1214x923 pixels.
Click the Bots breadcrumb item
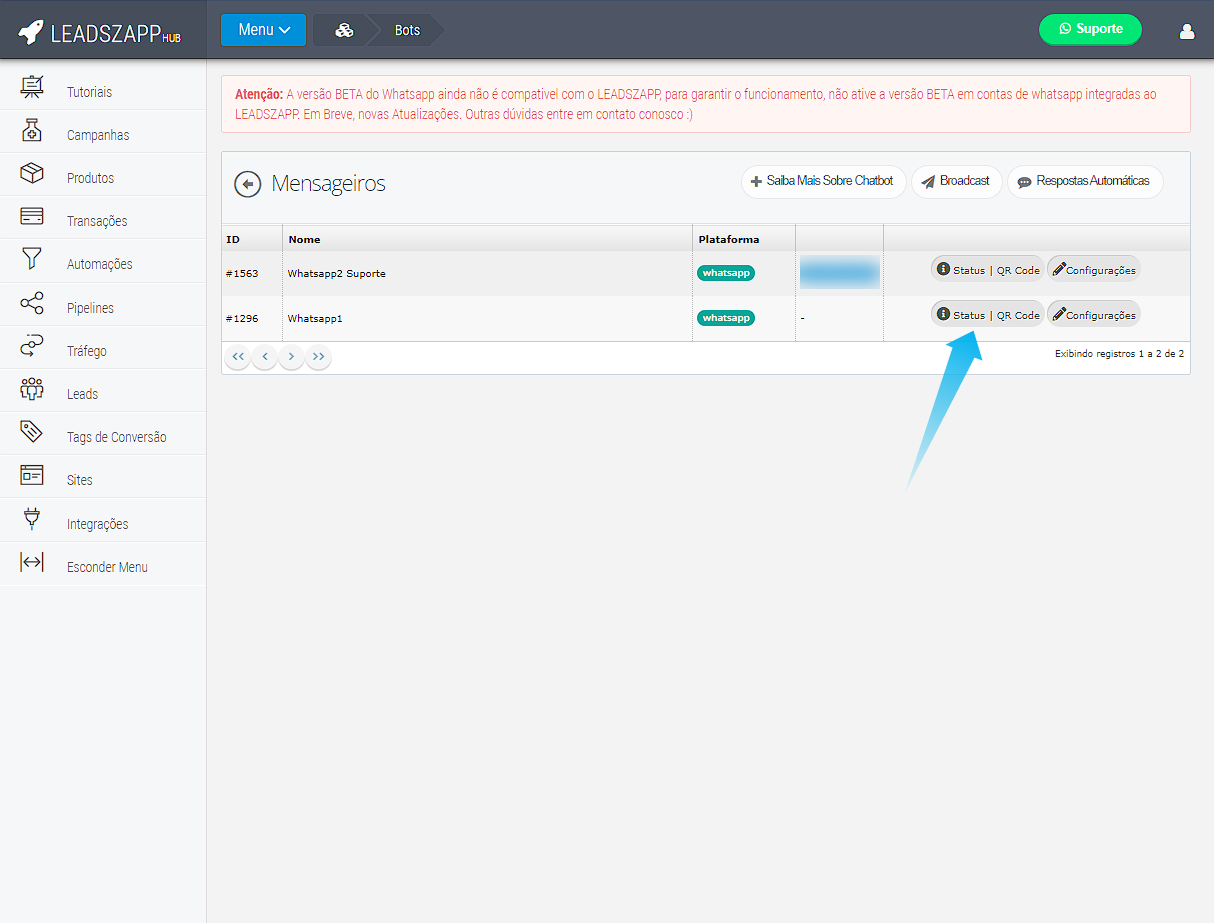point(407,30)
